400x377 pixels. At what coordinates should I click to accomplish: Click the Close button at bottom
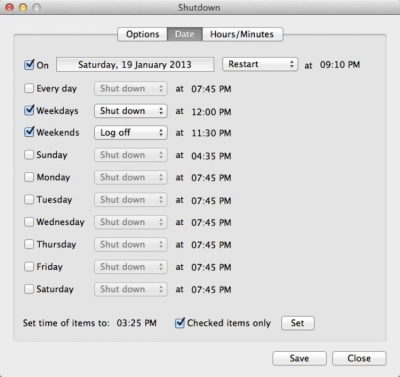tap(359, 358)
